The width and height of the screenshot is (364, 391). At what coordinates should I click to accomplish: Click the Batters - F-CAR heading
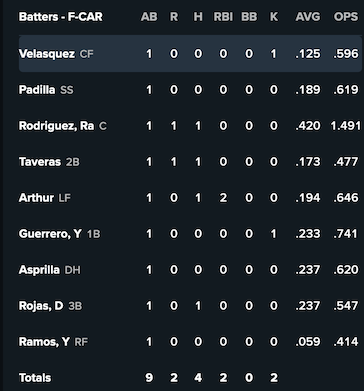[61, 17]
